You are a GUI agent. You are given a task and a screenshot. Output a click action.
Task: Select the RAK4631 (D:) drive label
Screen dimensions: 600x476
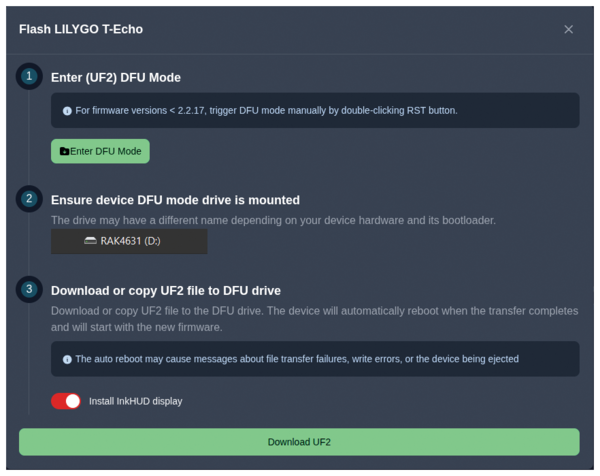click(x=130, y=241)
